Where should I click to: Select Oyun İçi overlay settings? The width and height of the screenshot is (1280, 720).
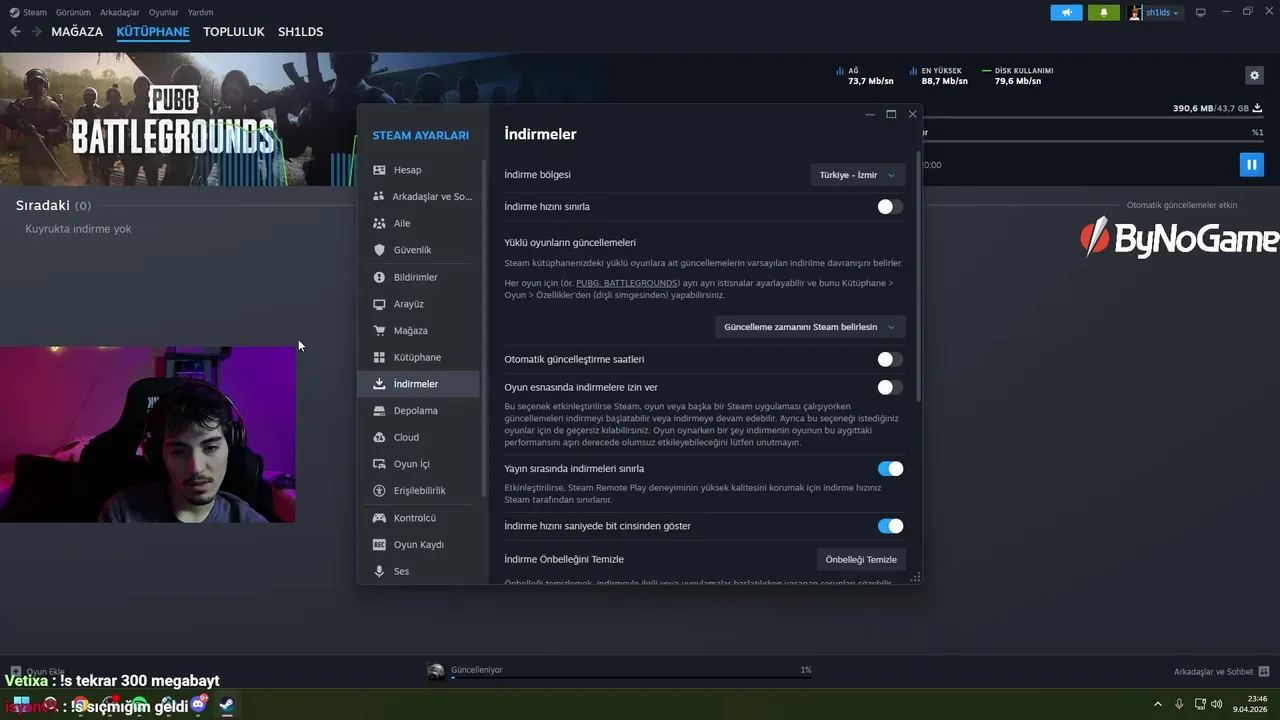point(421,464)
